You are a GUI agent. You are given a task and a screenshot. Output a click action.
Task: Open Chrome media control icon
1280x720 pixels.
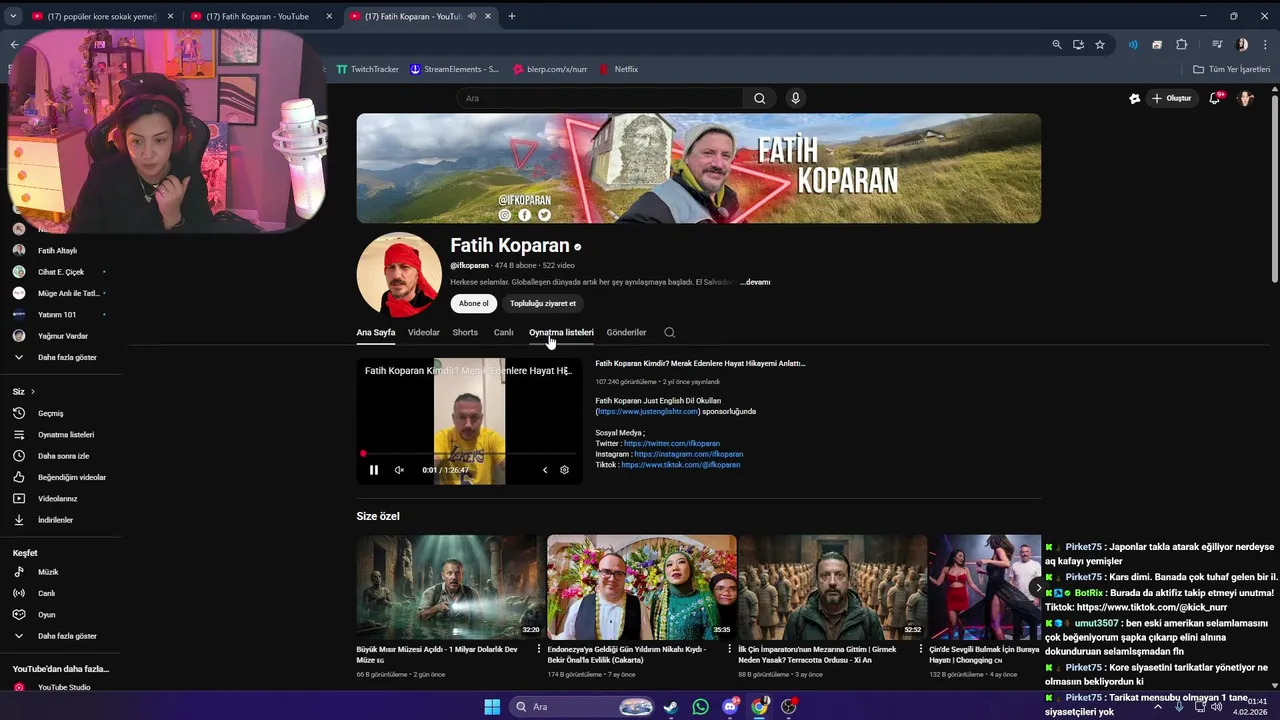click(x=1217, y=44)
